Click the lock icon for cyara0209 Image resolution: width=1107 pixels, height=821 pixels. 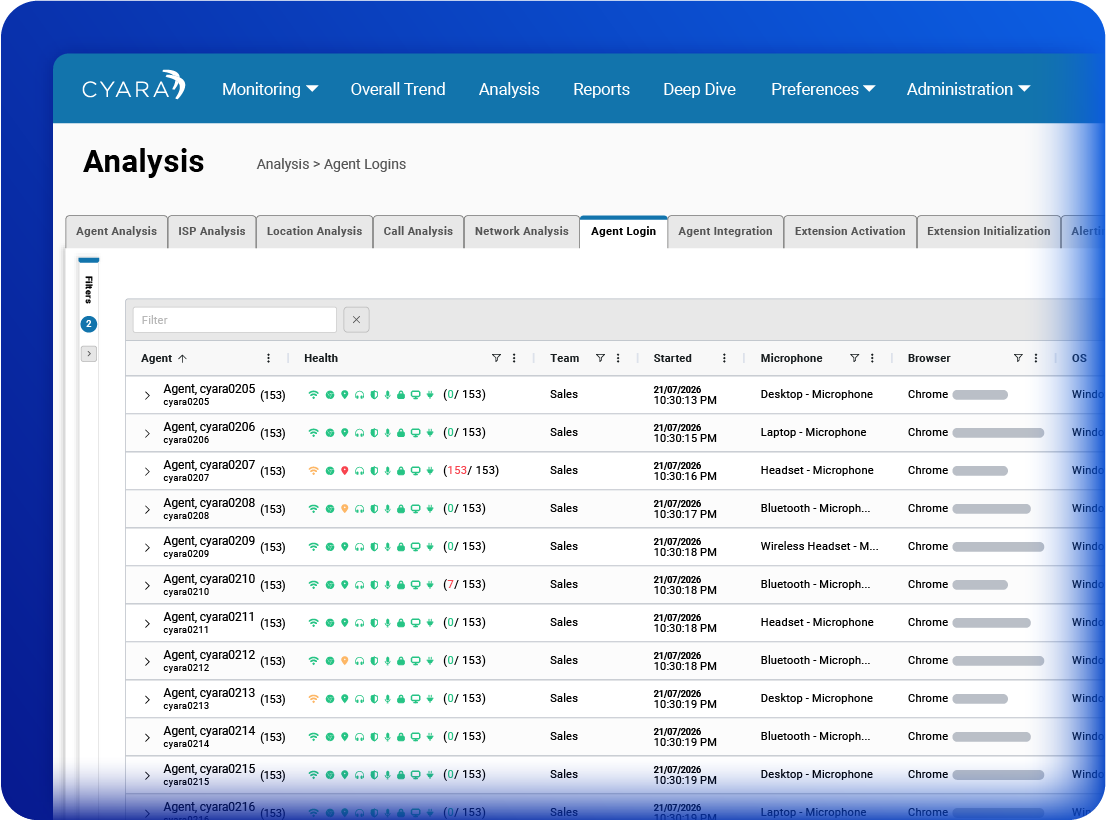tap(401, 547)
